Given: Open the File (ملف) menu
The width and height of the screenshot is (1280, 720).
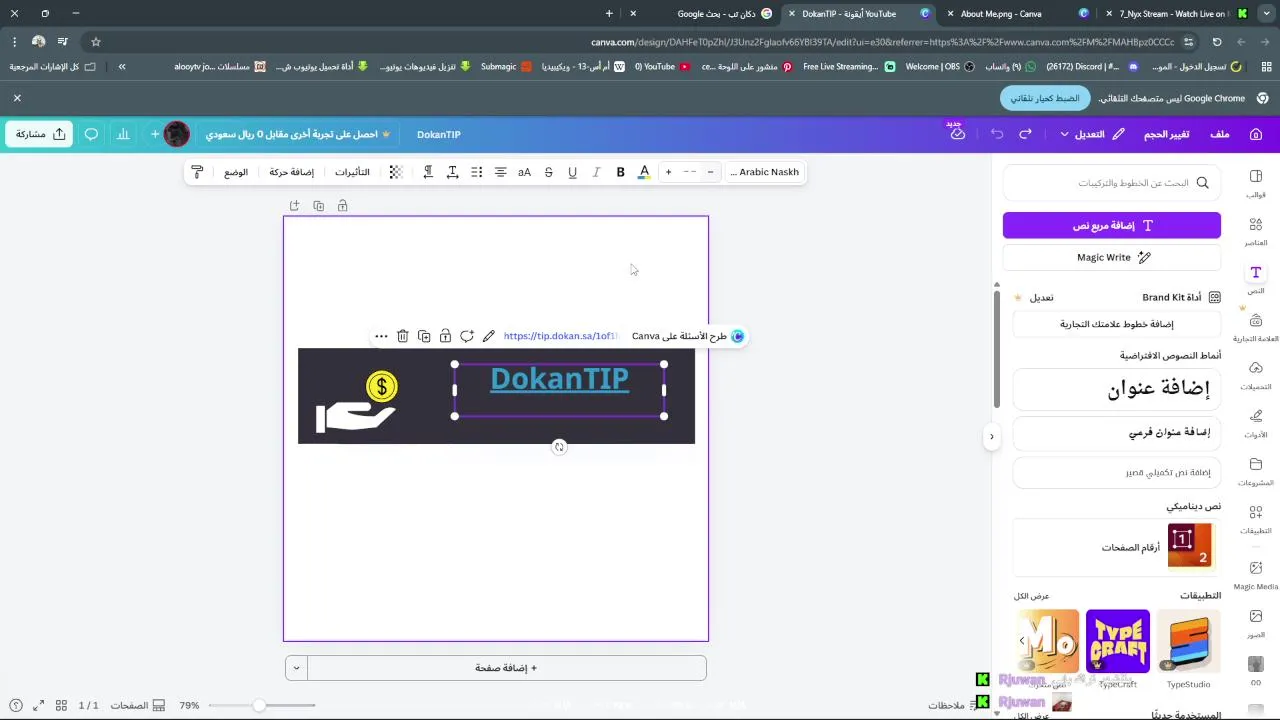Looking at the screenshot, I should 1220,134.
